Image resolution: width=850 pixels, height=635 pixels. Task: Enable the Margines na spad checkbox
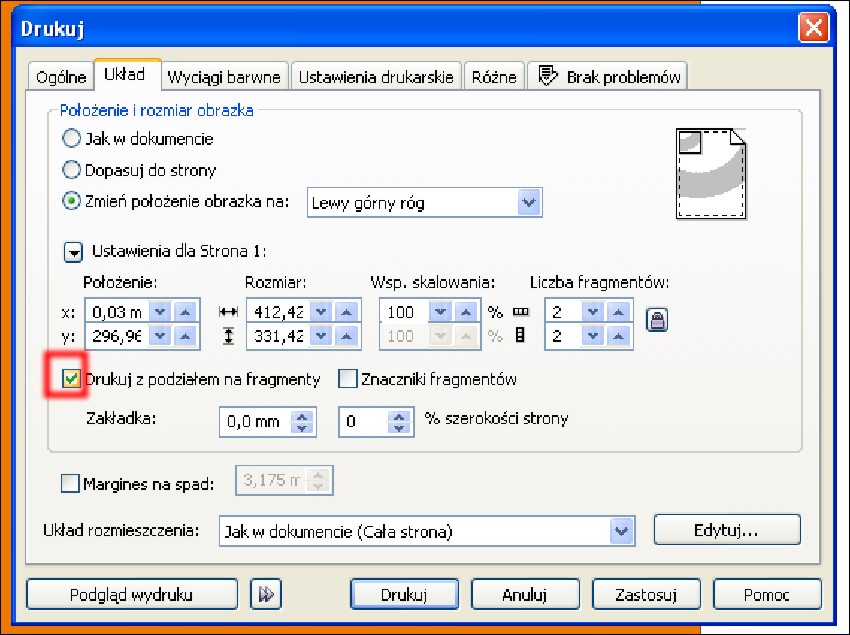(x=70, y=484)
